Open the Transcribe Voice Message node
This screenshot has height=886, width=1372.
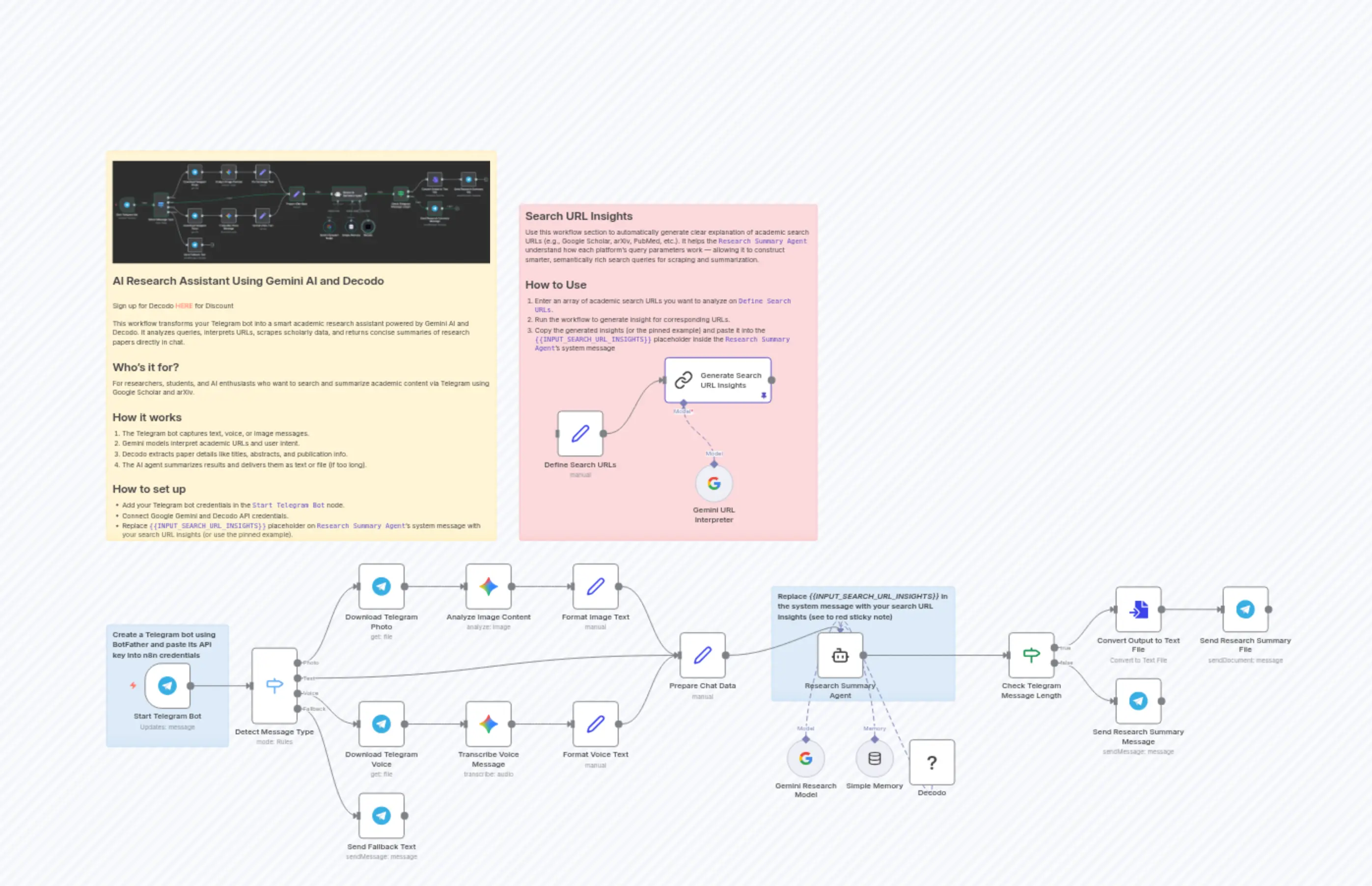[x=488, y=724]
